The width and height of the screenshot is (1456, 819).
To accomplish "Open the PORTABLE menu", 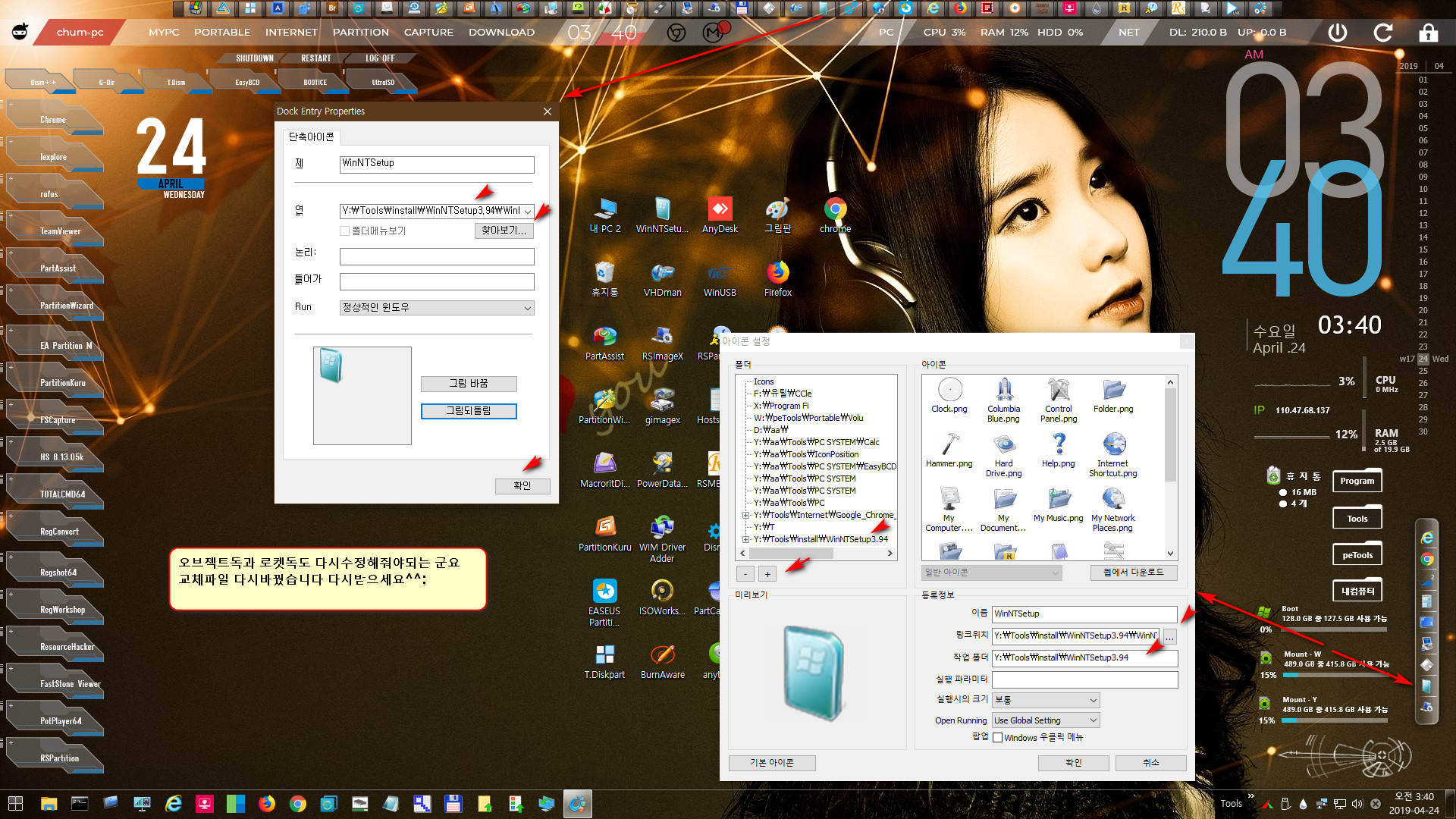I will pyautogui.click(x=222, y=33).
